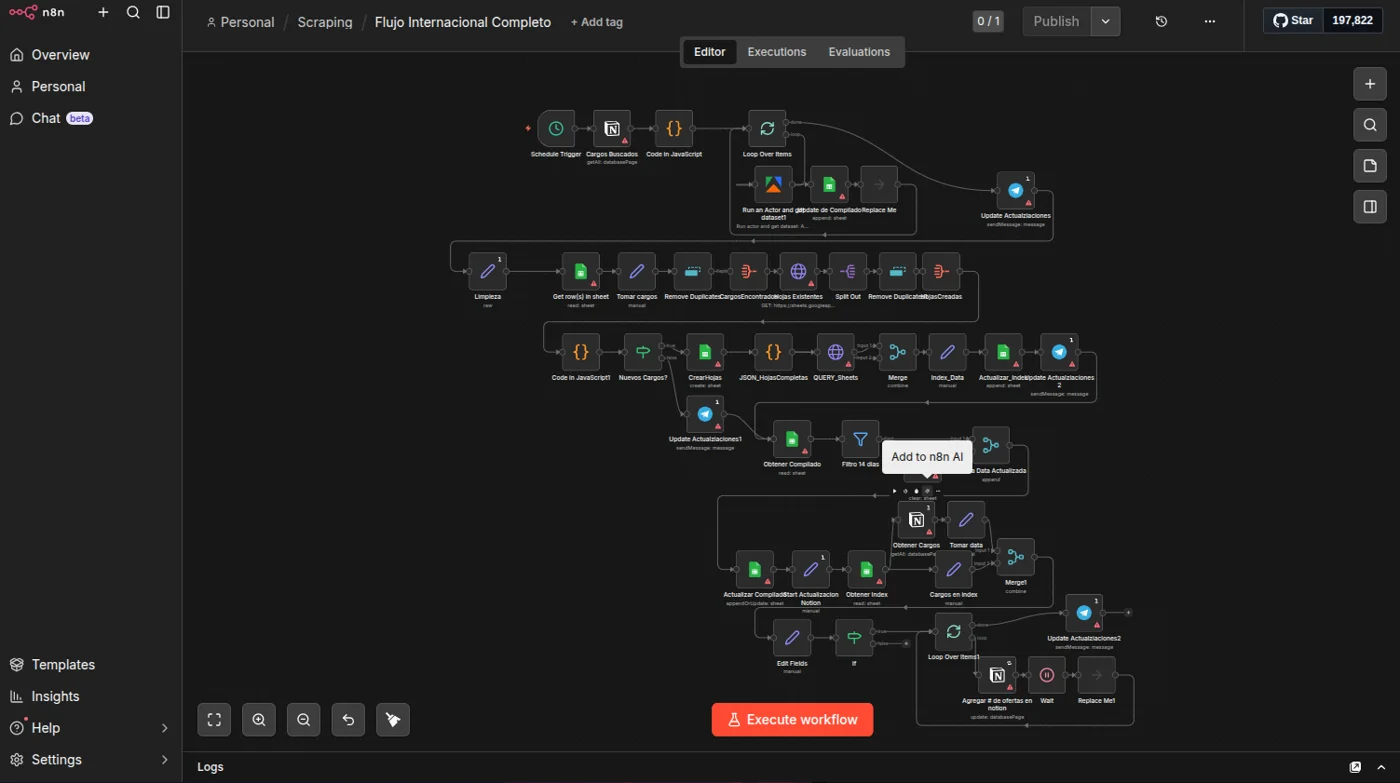The width and height of the screenshot is (1400, 783).
Task: Switch to the Executions tab
Action: coord(777,52)
